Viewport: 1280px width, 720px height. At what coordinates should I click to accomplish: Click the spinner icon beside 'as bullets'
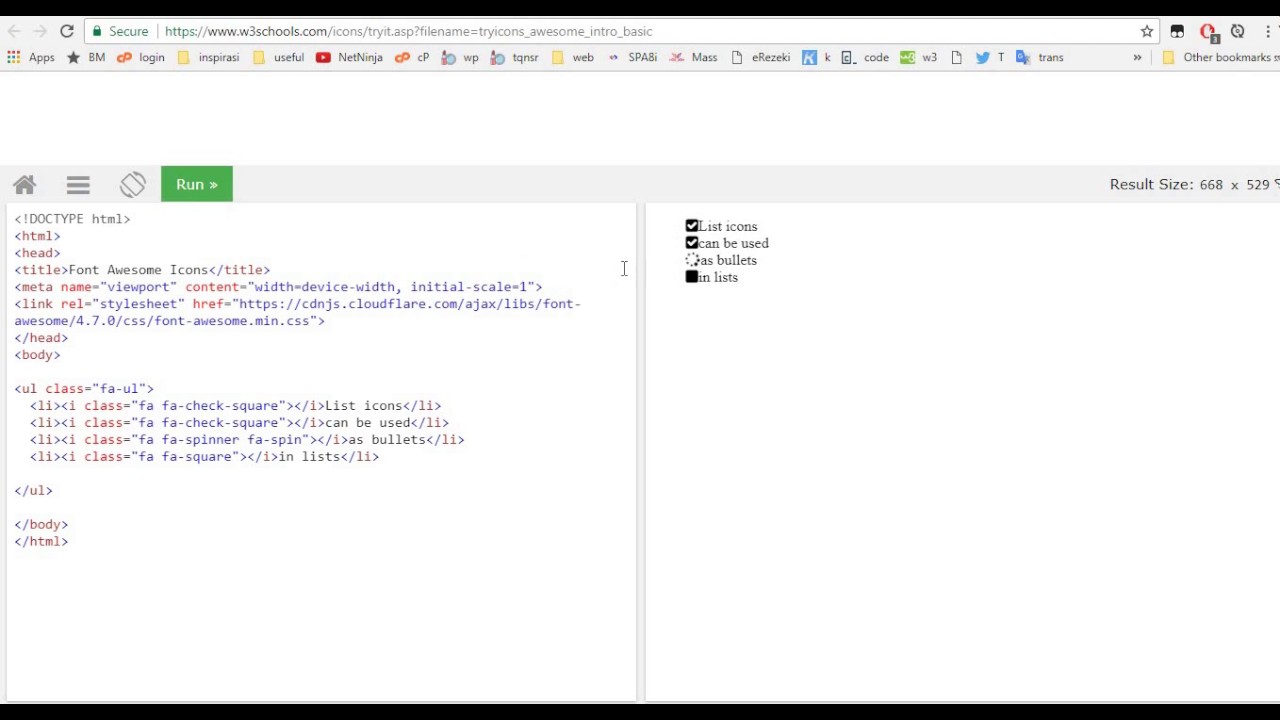692,260
